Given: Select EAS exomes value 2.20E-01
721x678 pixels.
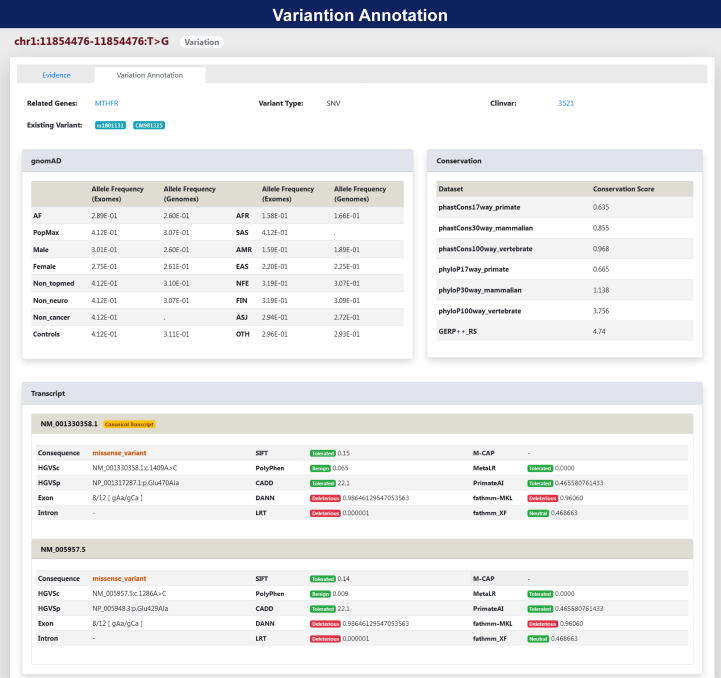Looking at the screenshot, I should [x=275, y=267].
